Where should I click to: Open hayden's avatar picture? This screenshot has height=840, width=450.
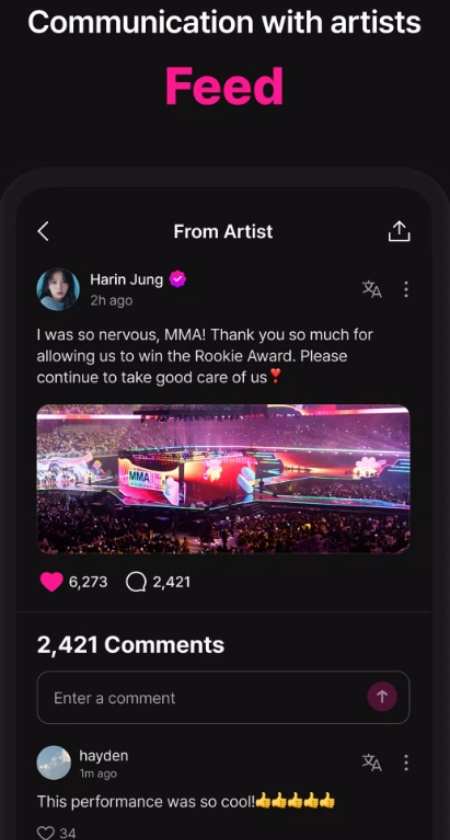(54, 762)
